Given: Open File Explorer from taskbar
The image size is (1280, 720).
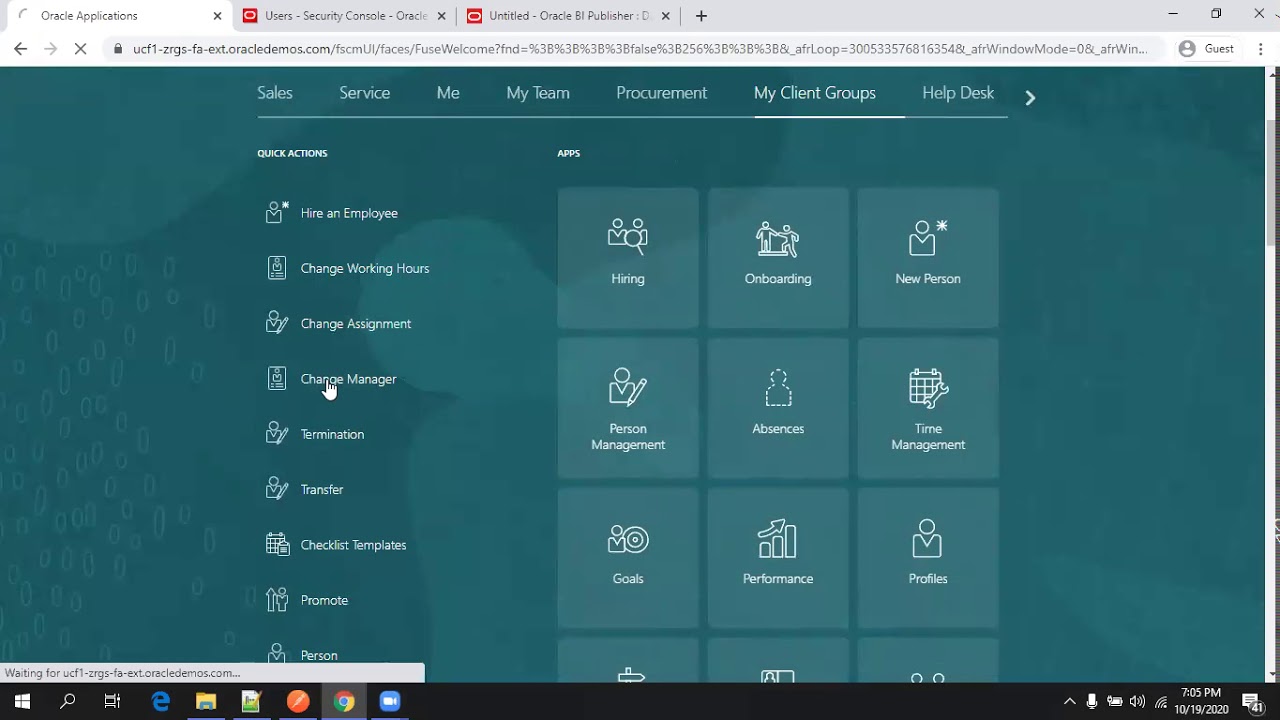Looking at the screenshot, I should pos(206,702).
